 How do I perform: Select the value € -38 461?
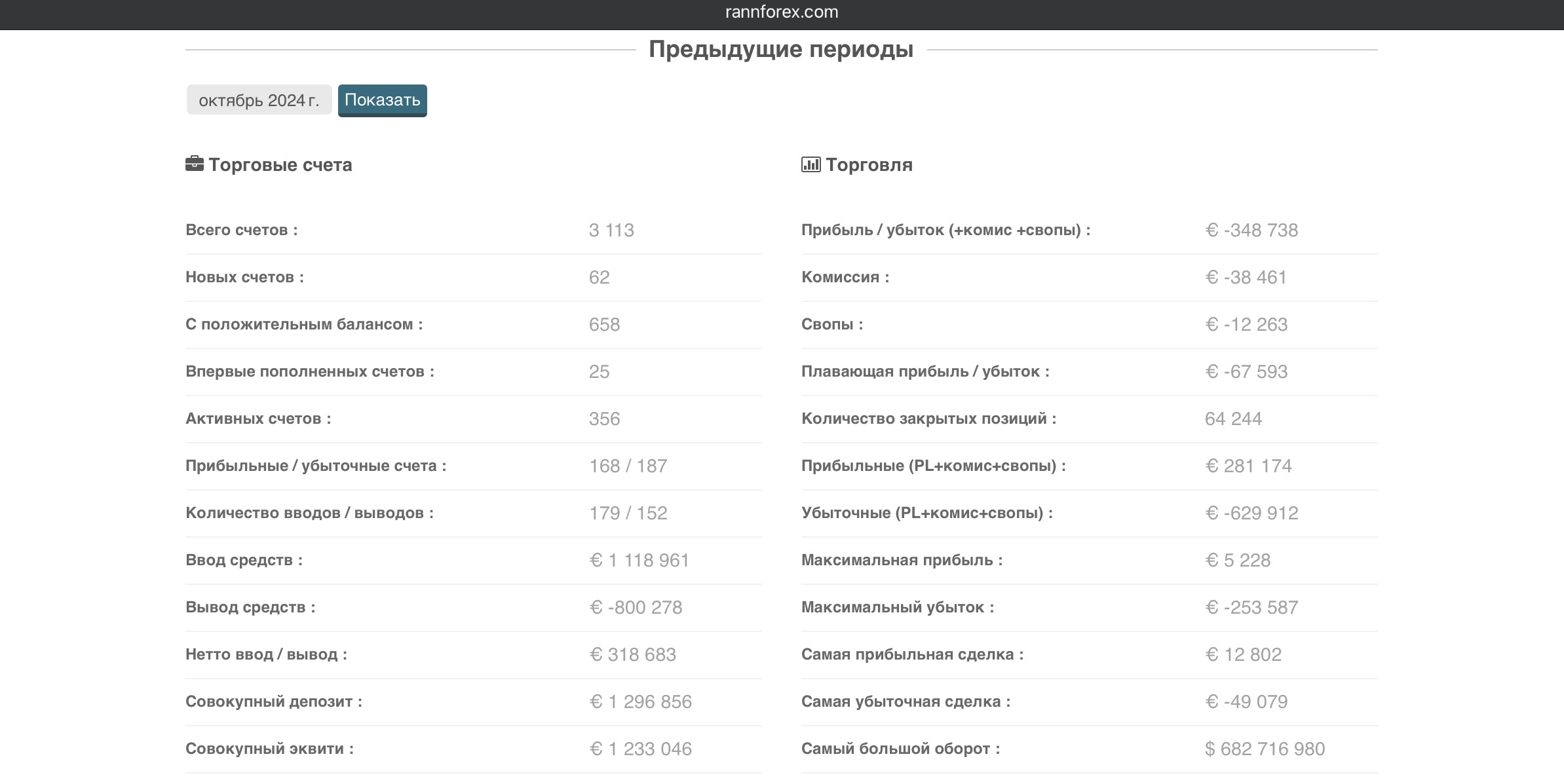click(1246, 277)
